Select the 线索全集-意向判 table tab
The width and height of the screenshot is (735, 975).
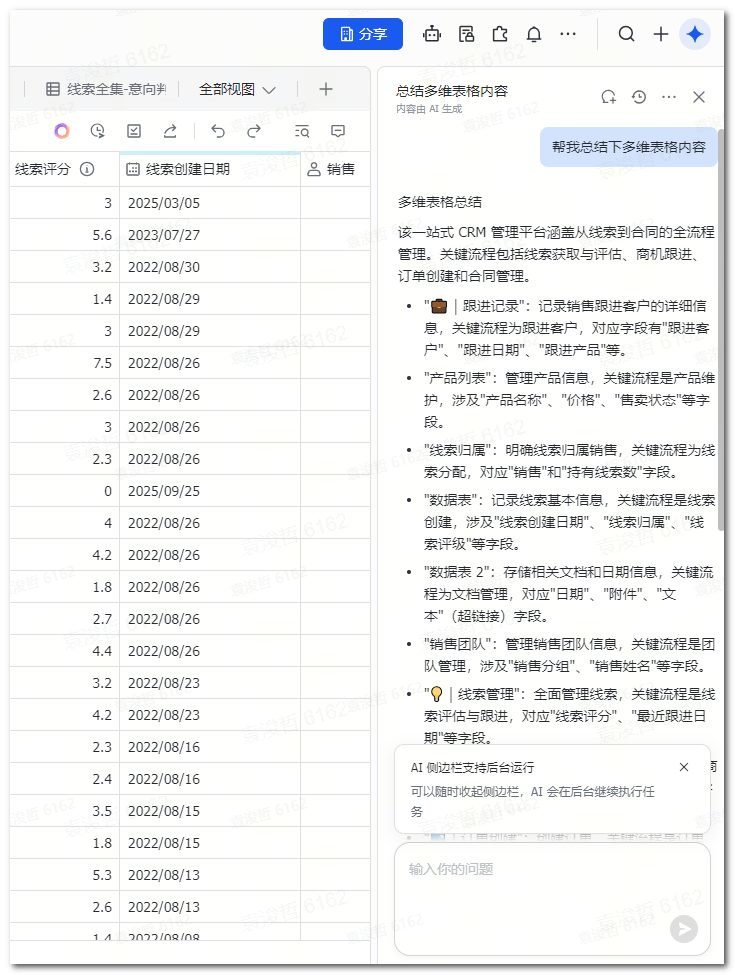[106, 90]
